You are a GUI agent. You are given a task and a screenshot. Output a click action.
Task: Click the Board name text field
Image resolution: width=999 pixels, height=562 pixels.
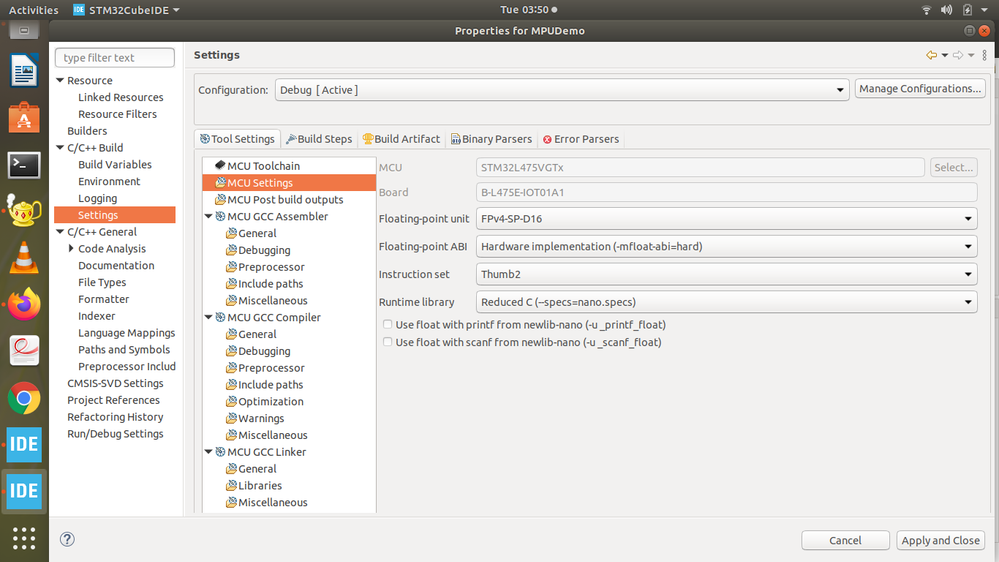pos(726,192)
